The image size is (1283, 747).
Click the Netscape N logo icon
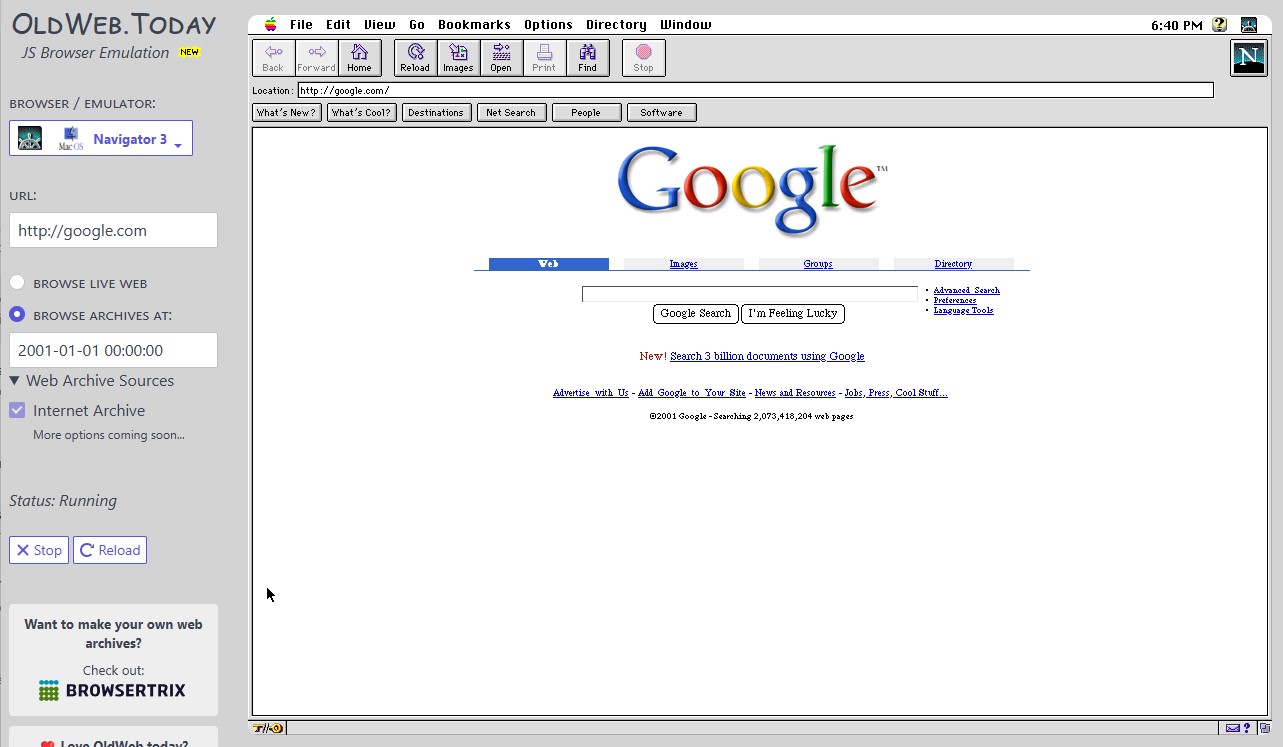[x=1248, y=57]
